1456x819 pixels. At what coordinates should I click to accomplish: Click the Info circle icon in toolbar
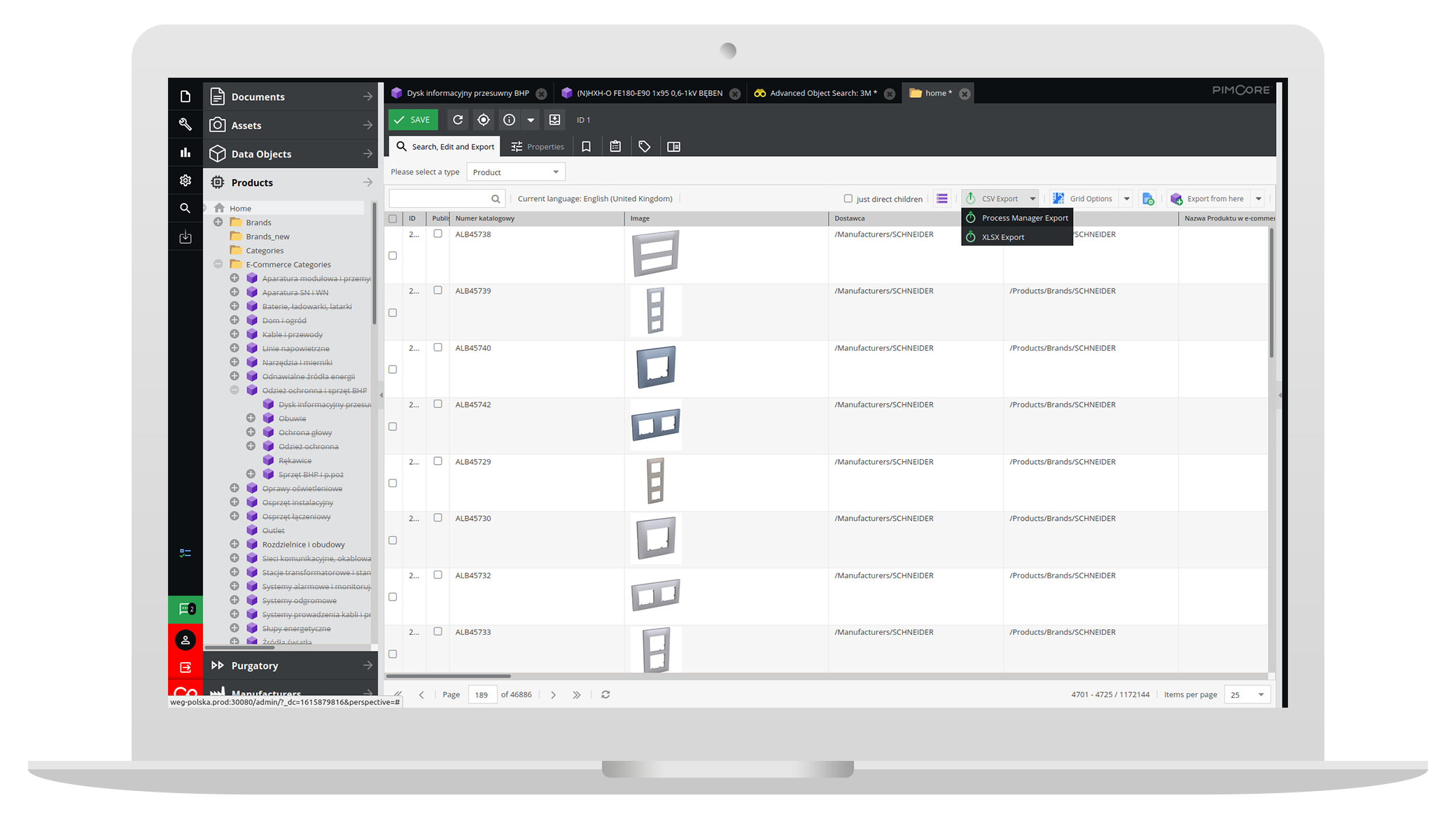click(509, 120)
